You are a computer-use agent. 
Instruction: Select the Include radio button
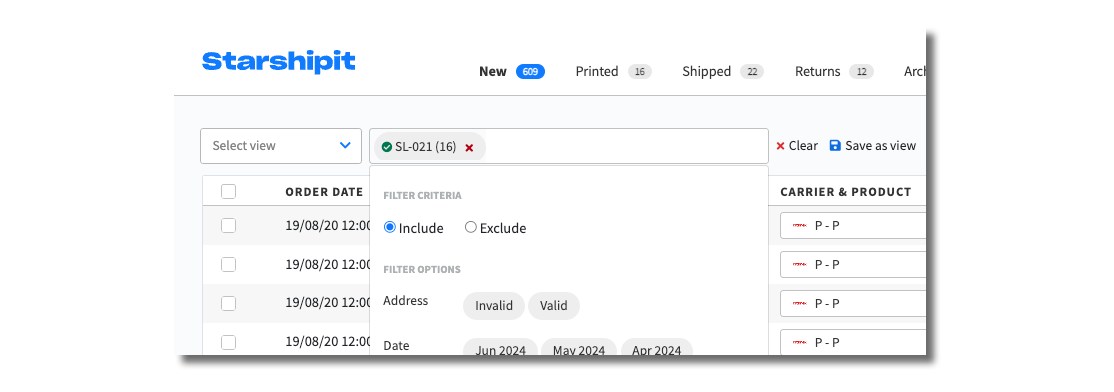(x=389, y=227)
